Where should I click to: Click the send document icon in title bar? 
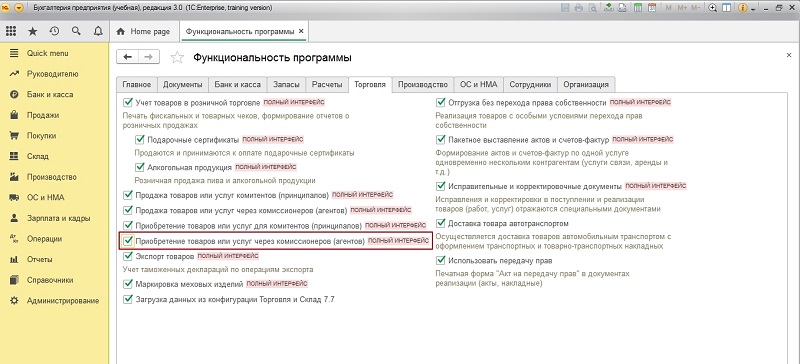623,8
